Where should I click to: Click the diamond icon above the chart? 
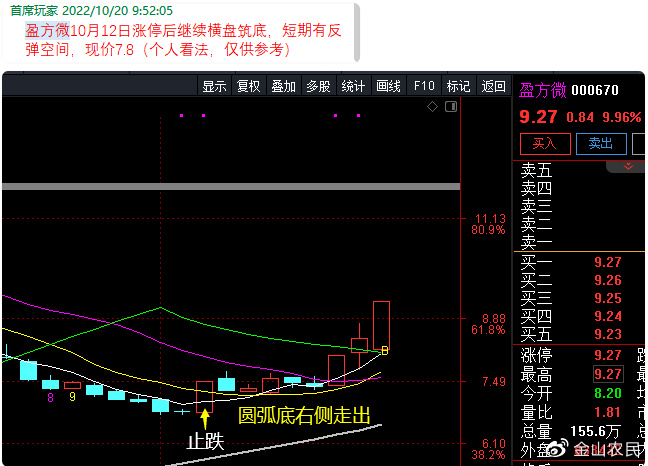click(x=432, y=106)
